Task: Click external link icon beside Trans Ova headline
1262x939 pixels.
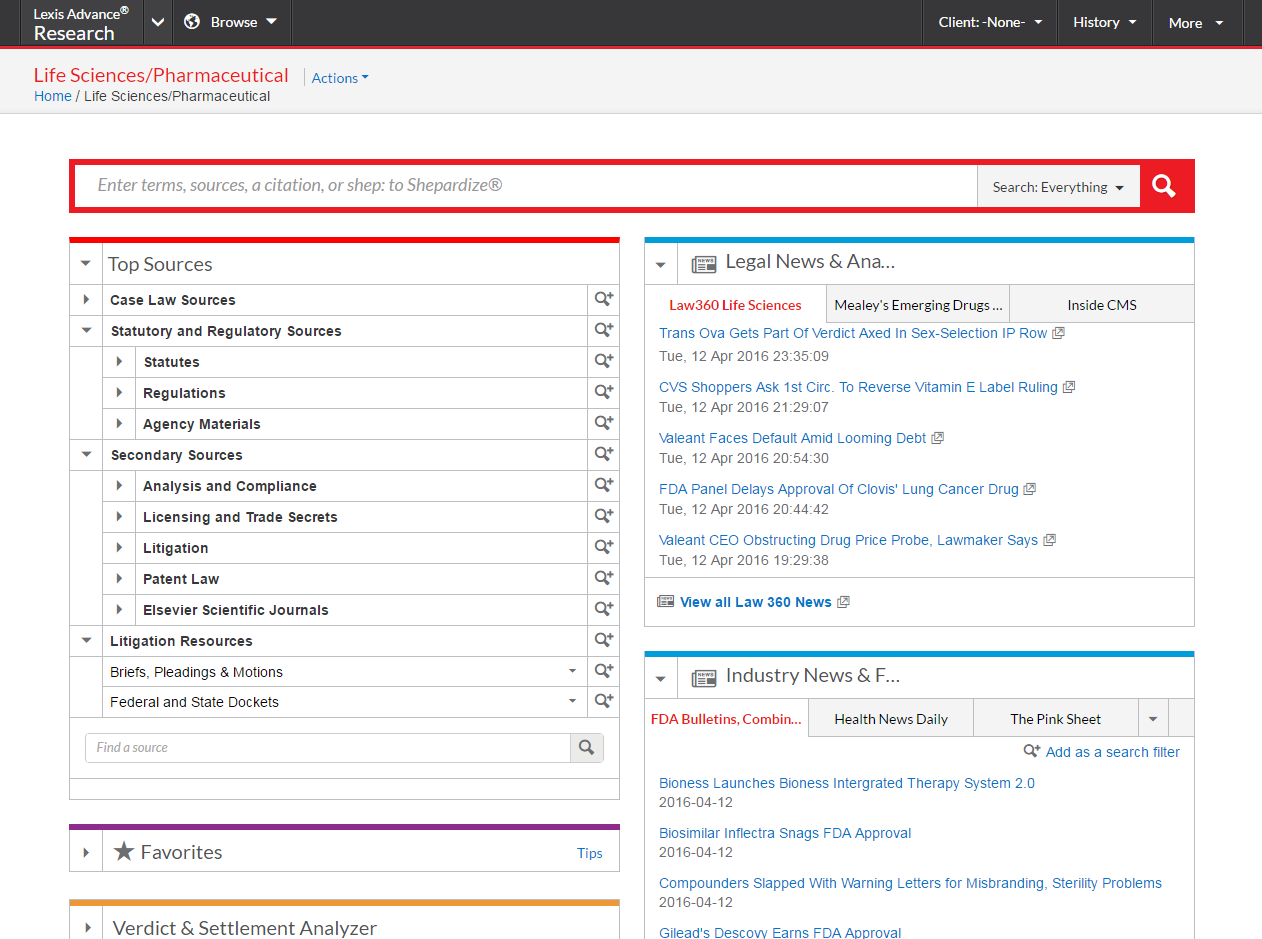Action: [1058, 333]
